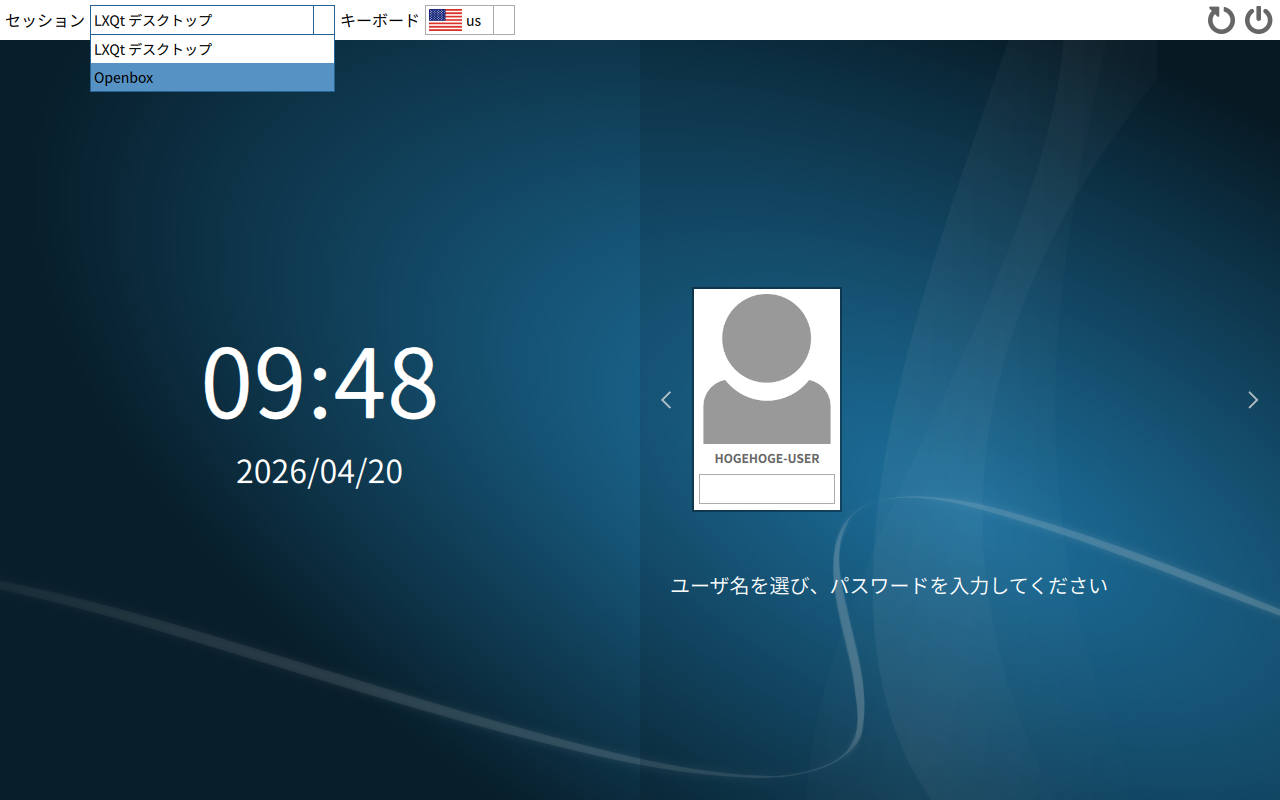This screenshot has width=1280, height=800.
Task: Click the "us" keyboard layout text
Action: tap(473, 21)
